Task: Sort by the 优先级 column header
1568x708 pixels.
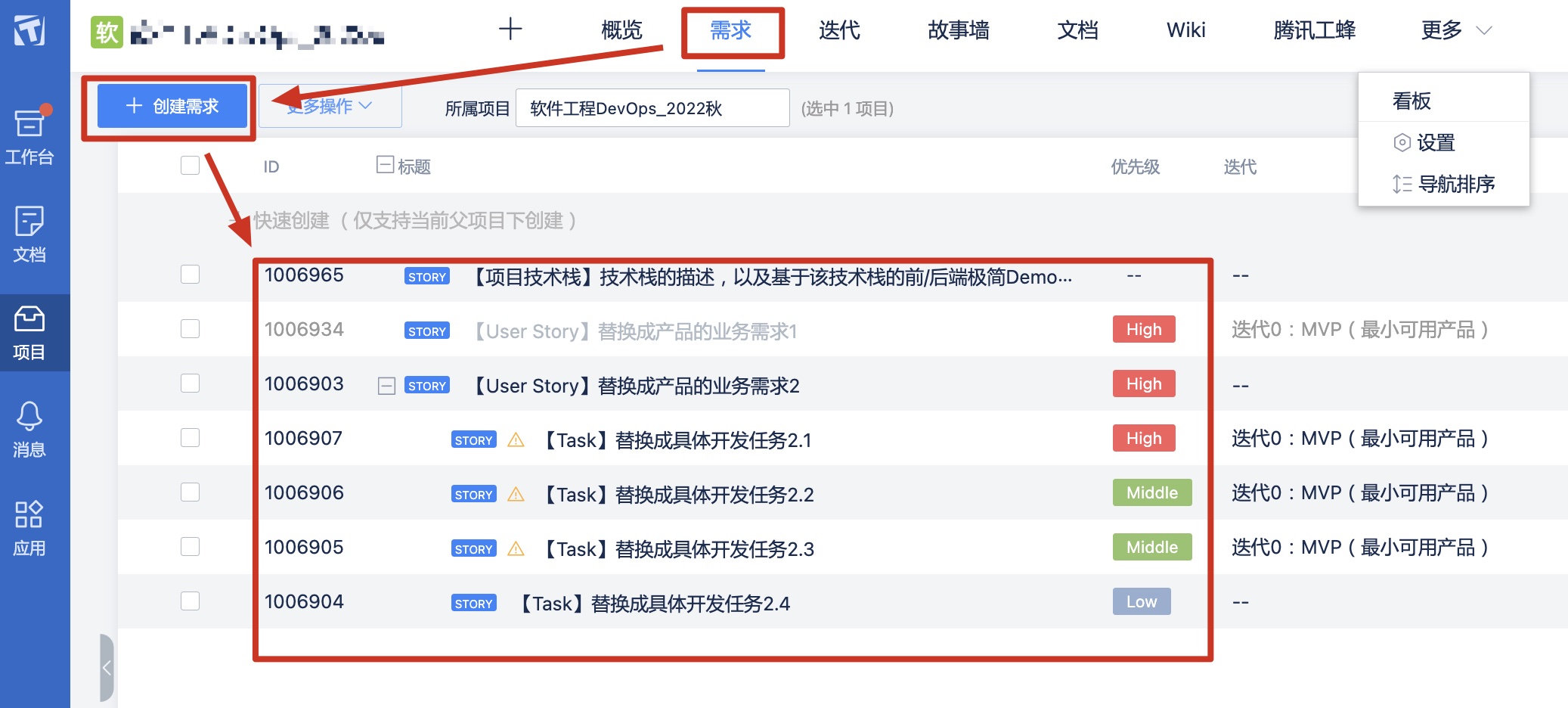Action: (x=1135, y=166)
